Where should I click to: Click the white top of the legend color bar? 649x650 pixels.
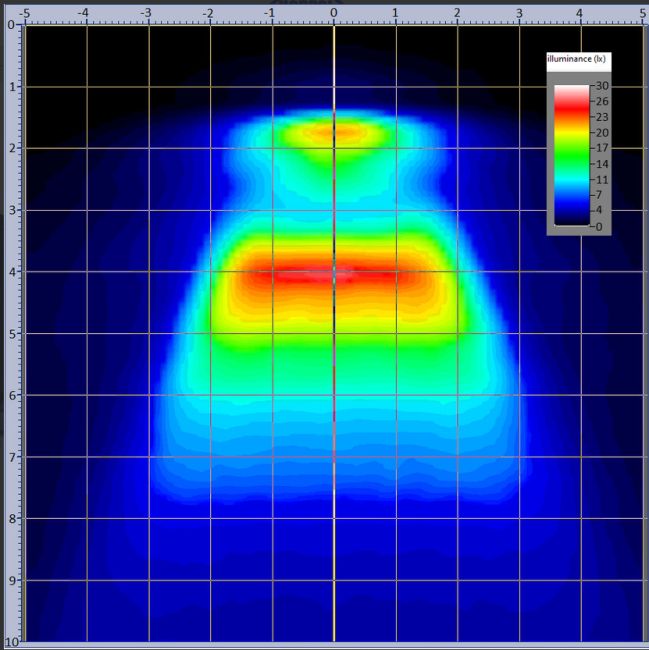(571, 91)
